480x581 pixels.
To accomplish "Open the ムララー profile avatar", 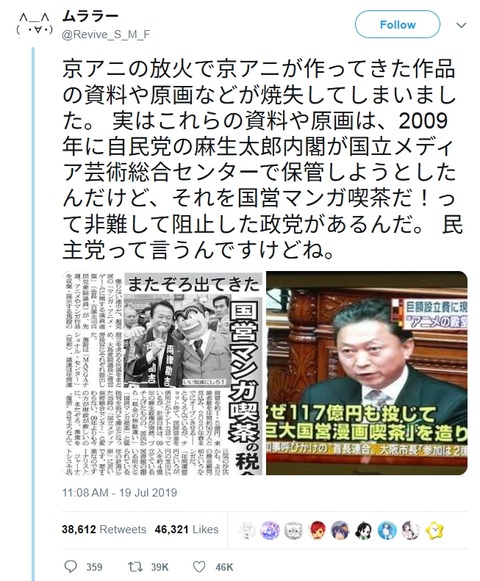I will (34, 25).
